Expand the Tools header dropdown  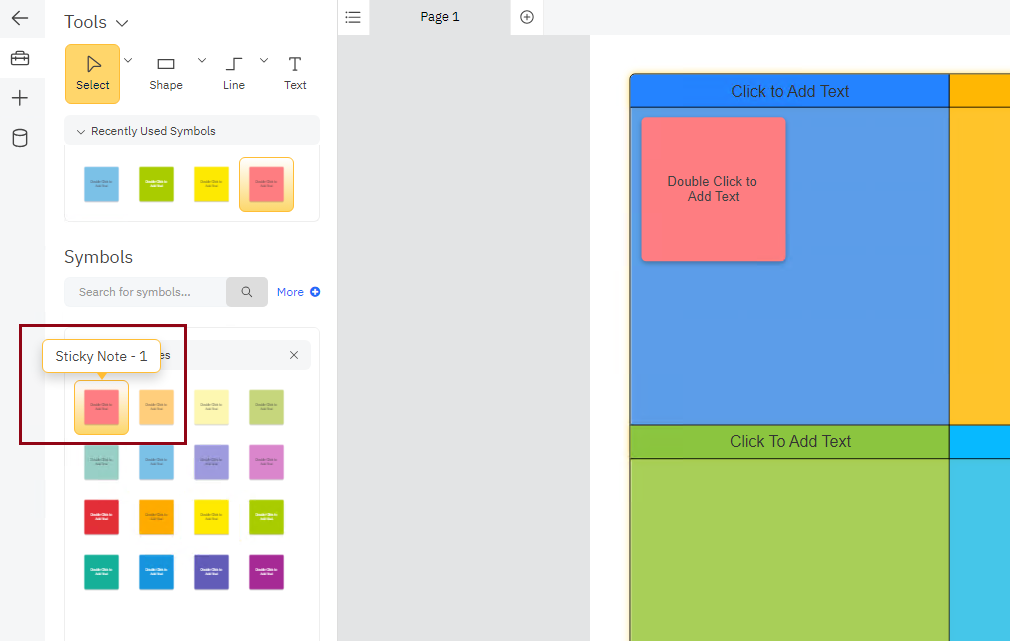[122, 23]
